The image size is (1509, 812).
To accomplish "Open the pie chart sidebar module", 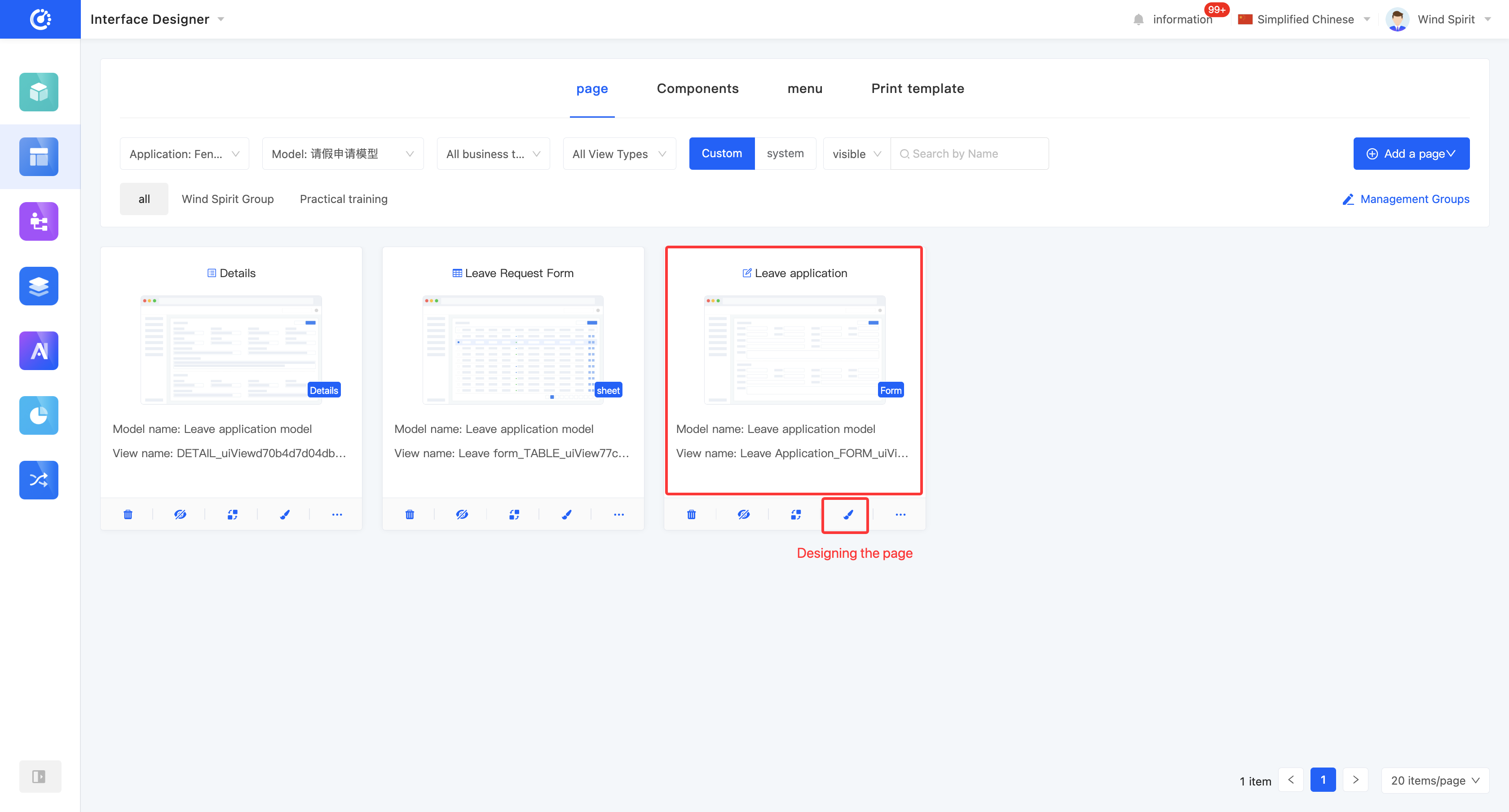I will pyautogui.click(x=39, y=415).
